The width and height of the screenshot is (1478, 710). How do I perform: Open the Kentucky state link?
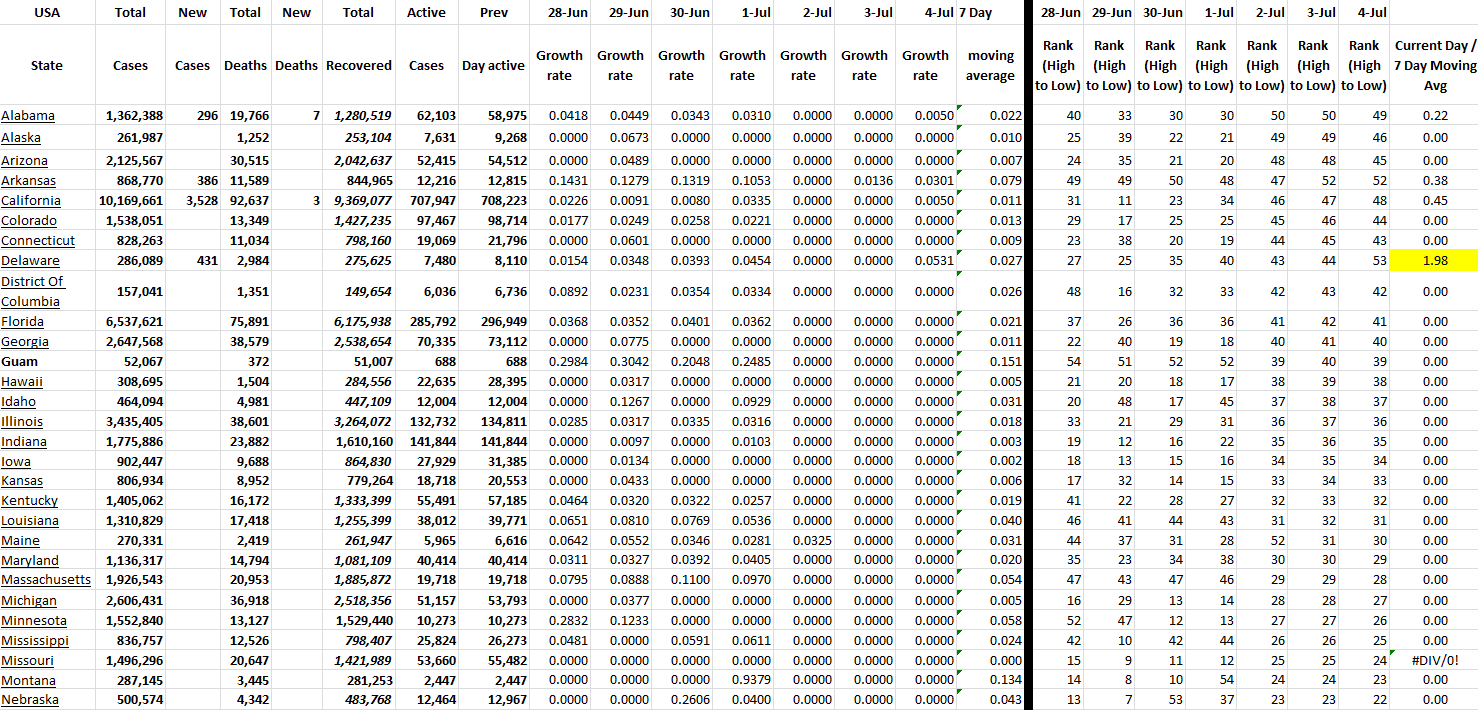29,500
